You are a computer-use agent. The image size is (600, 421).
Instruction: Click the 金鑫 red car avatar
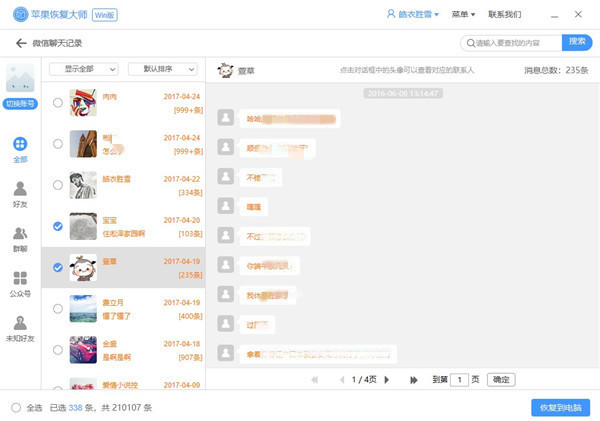pos(83,350)
